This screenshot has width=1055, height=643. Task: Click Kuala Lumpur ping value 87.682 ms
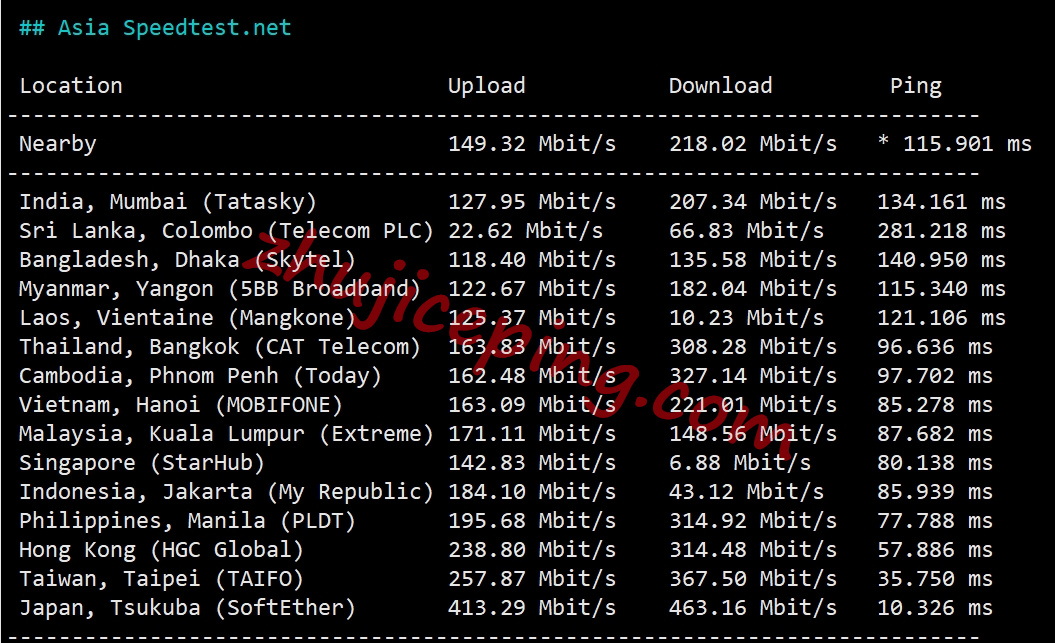click(935, 432)
